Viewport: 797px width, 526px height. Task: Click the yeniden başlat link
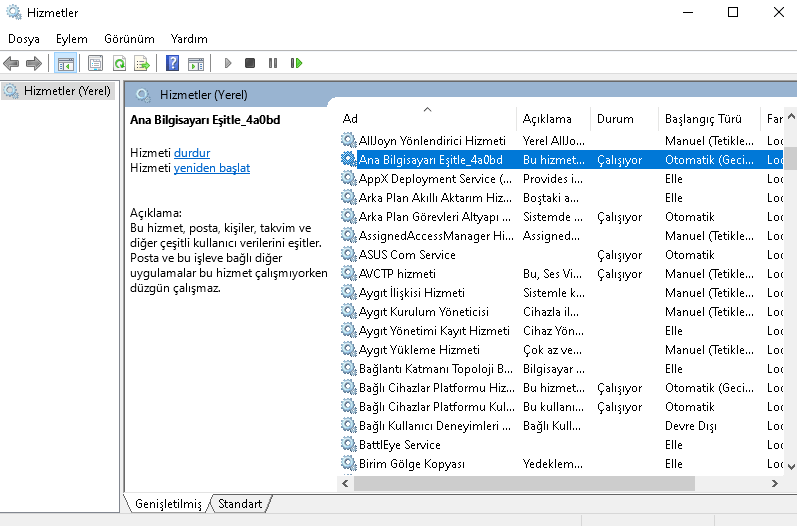211,168
